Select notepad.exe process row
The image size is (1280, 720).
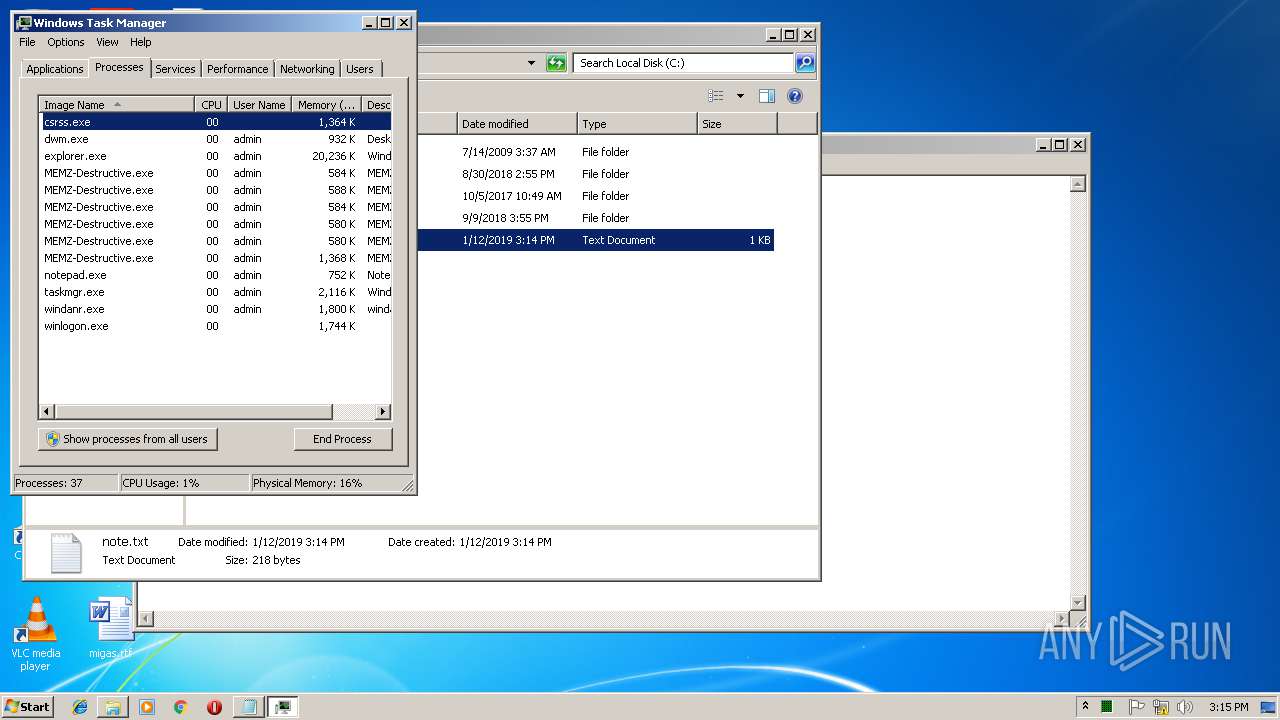(215, 275)
